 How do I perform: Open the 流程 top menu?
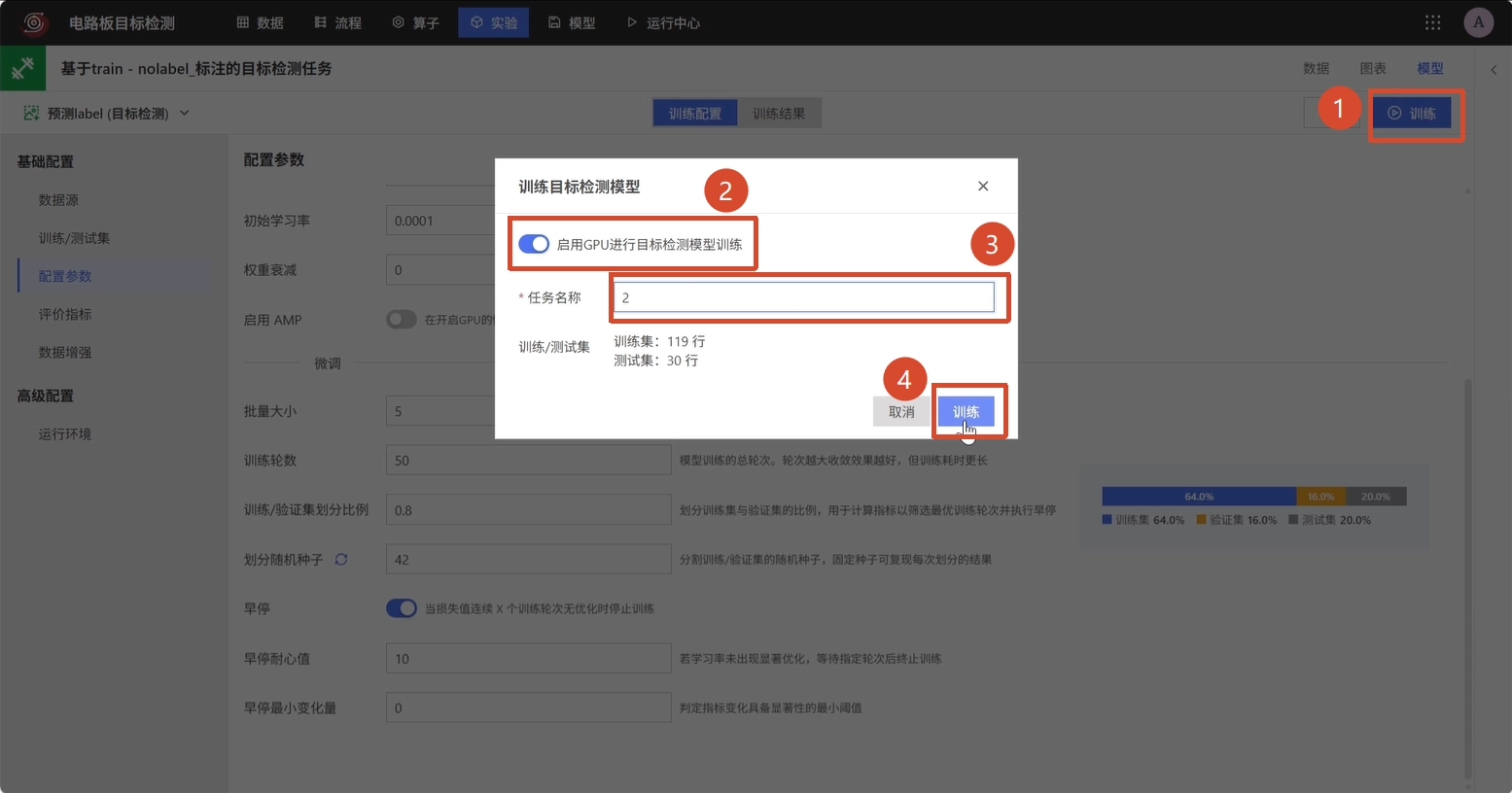point(338,22)
